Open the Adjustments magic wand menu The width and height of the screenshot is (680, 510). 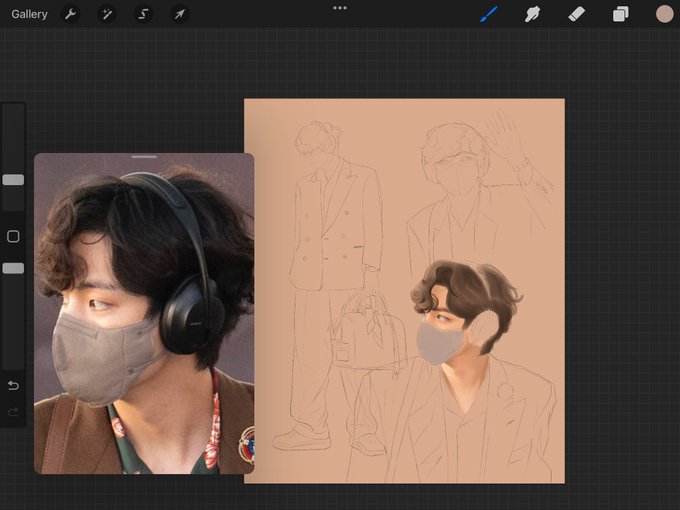(107, 14)
